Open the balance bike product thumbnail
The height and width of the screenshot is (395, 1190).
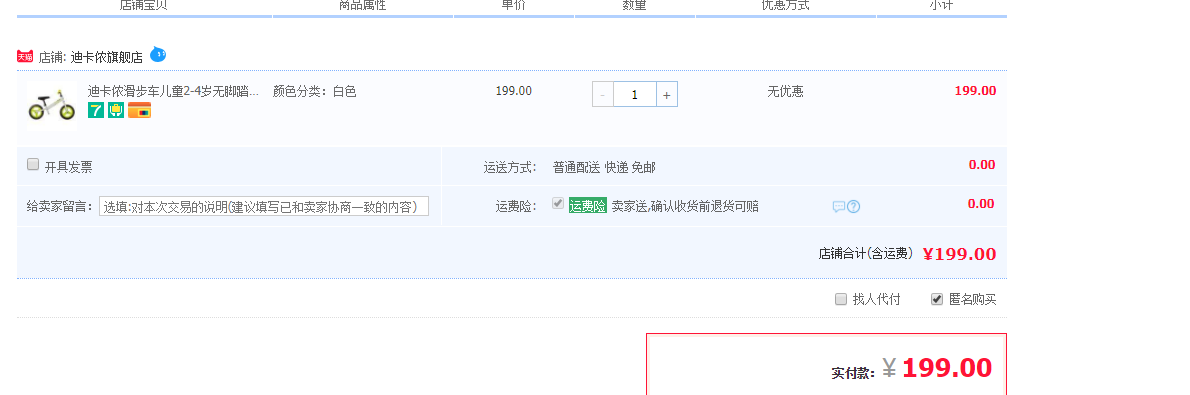(x=52, y=106)
